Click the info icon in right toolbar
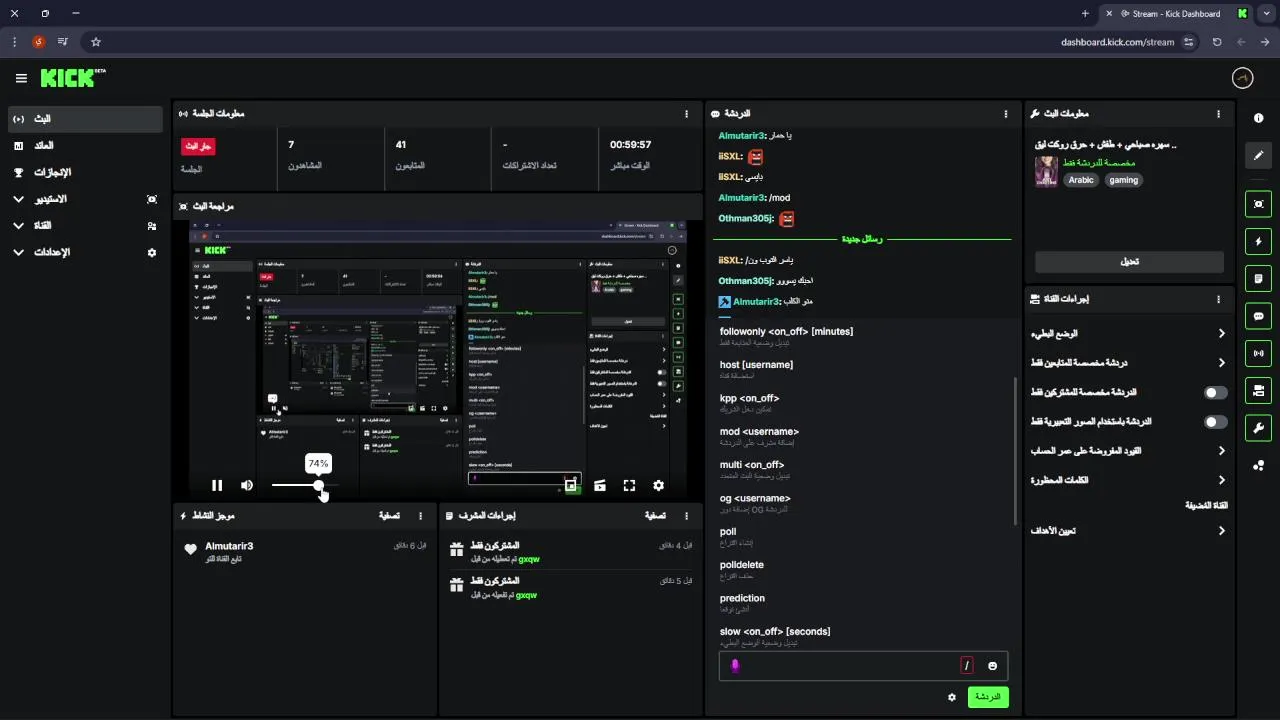Viewport: 1280px width, 720px height. [1259, 118]
